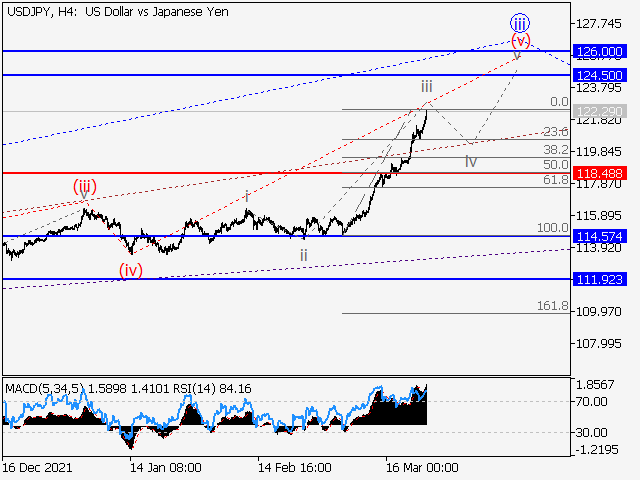
Task: Click the Fibonacci 50.0 level label
Action: point(556,164)
